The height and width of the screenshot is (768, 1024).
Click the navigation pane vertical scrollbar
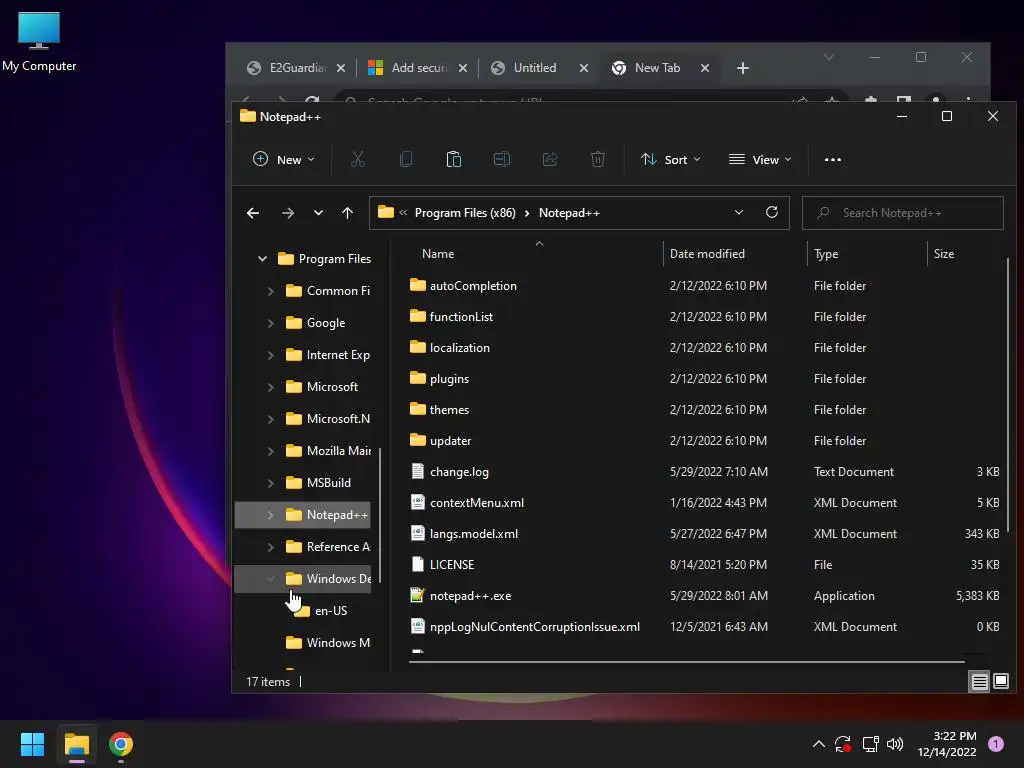click(379, 515)
